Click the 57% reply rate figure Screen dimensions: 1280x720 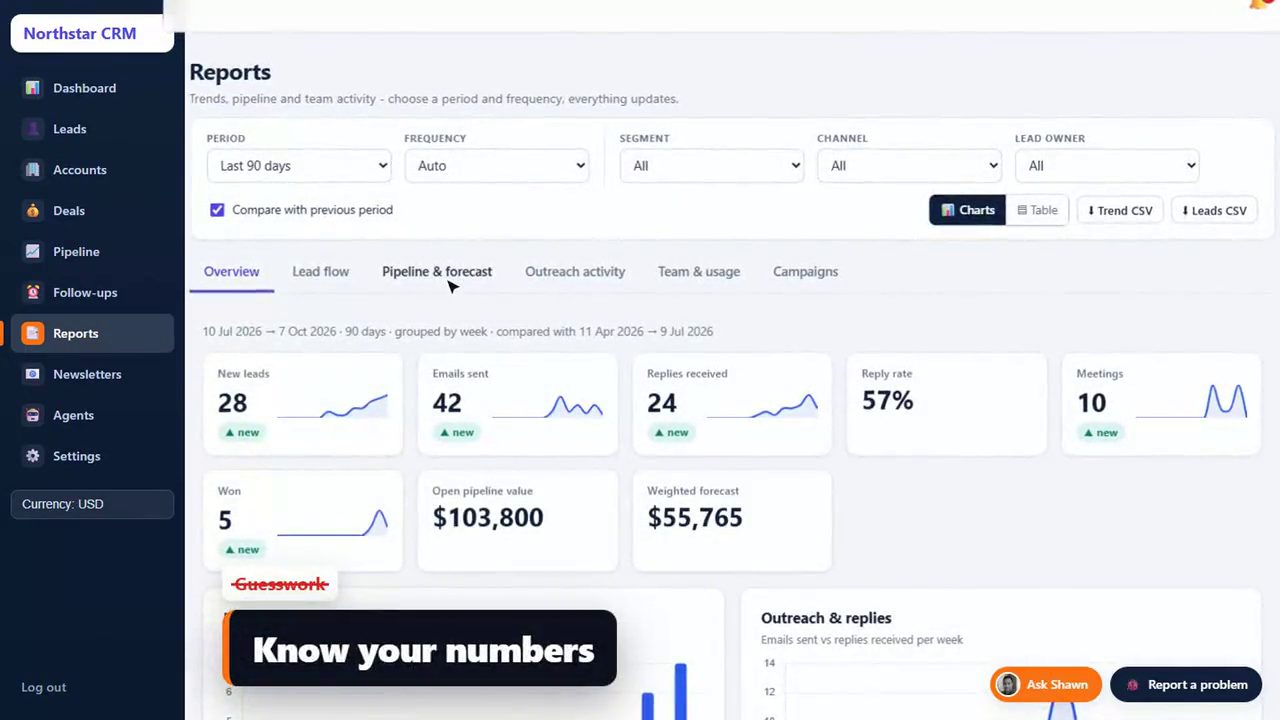pyautogui.click(x=888, y=401)
